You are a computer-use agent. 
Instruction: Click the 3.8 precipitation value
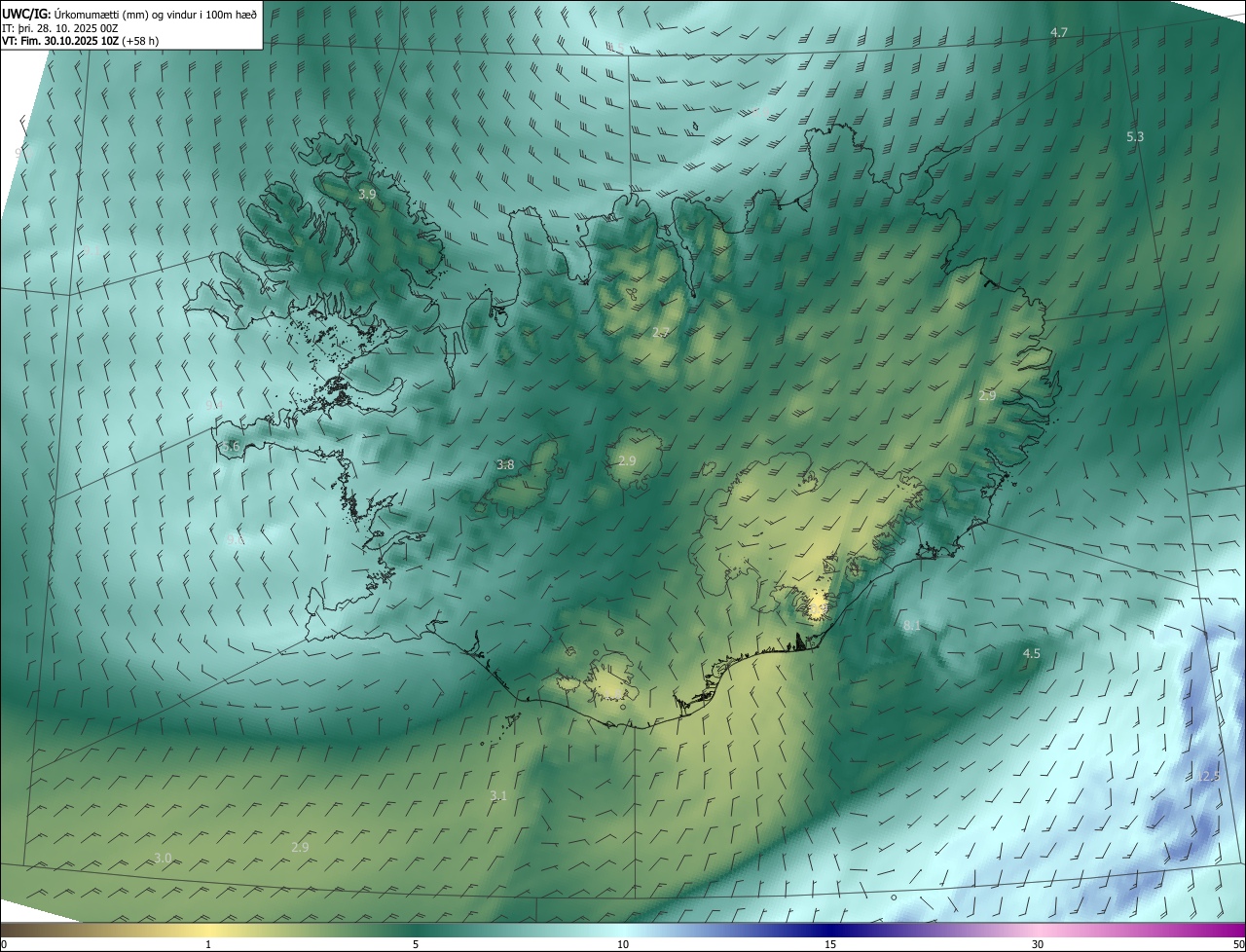pyautogui.click(x=505, y=465)
